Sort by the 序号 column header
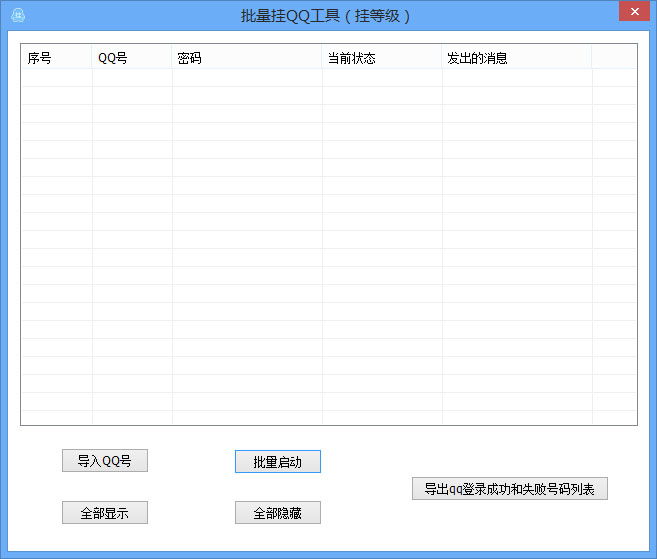The image size is (657, 559). (x=56, y=57)
